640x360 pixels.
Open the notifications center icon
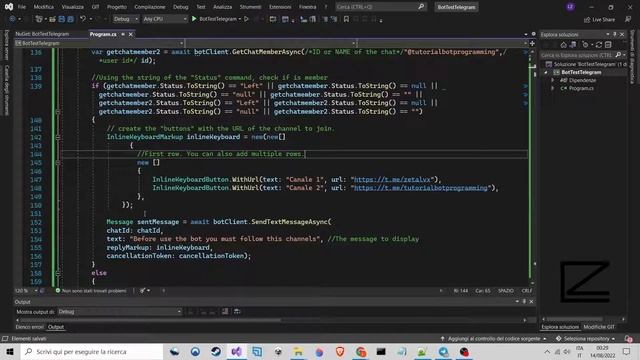tap(626, 351)
